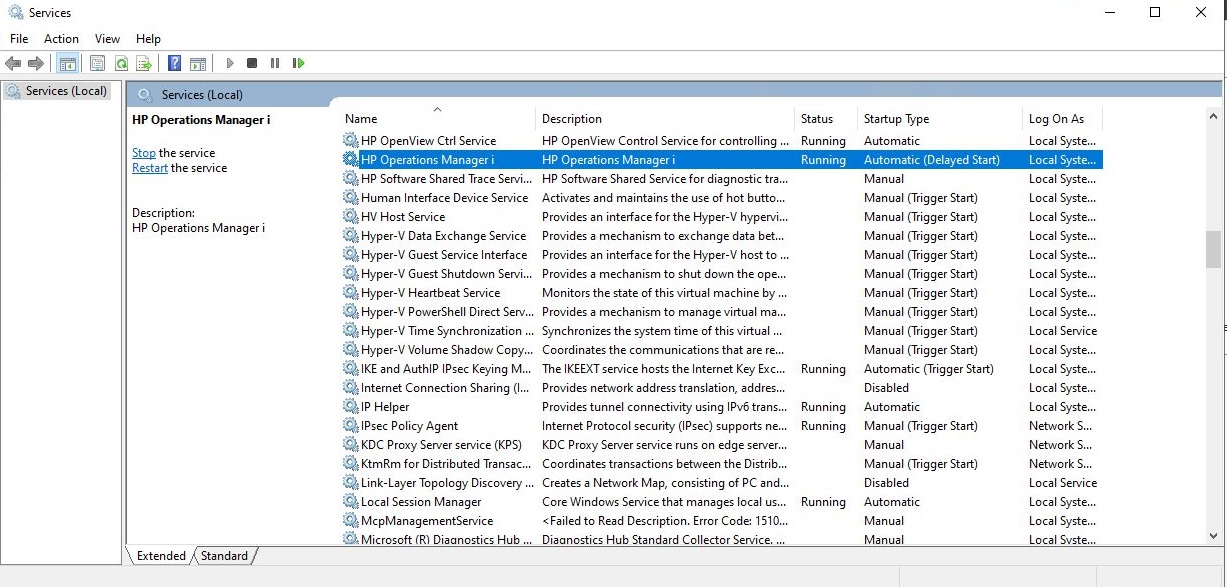Viewport: 1227px width, 587px height.
Task: Sort by the Status column header
Action: tap(826, 119)
